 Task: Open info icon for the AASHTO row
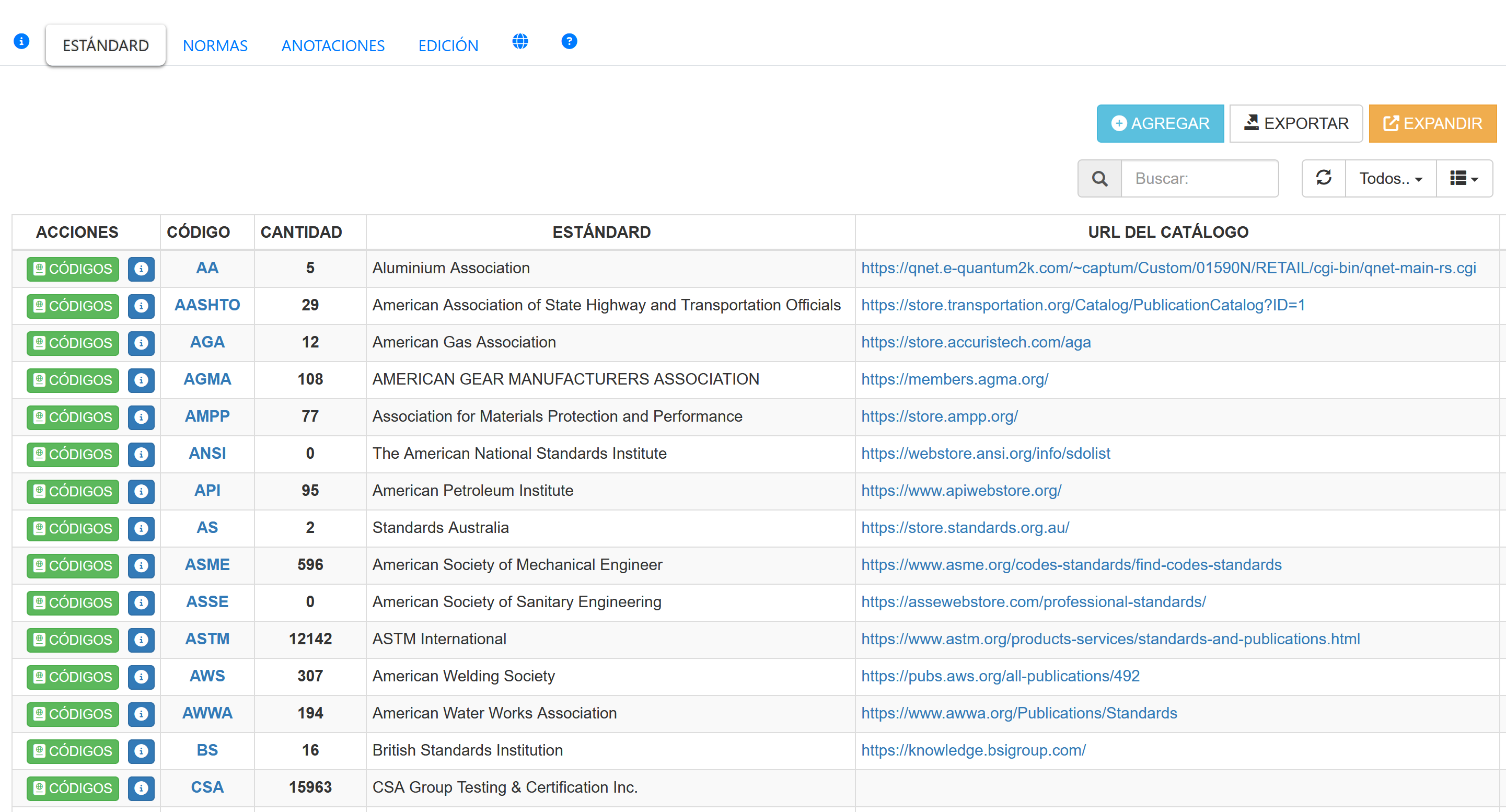[x=141, y=306]
